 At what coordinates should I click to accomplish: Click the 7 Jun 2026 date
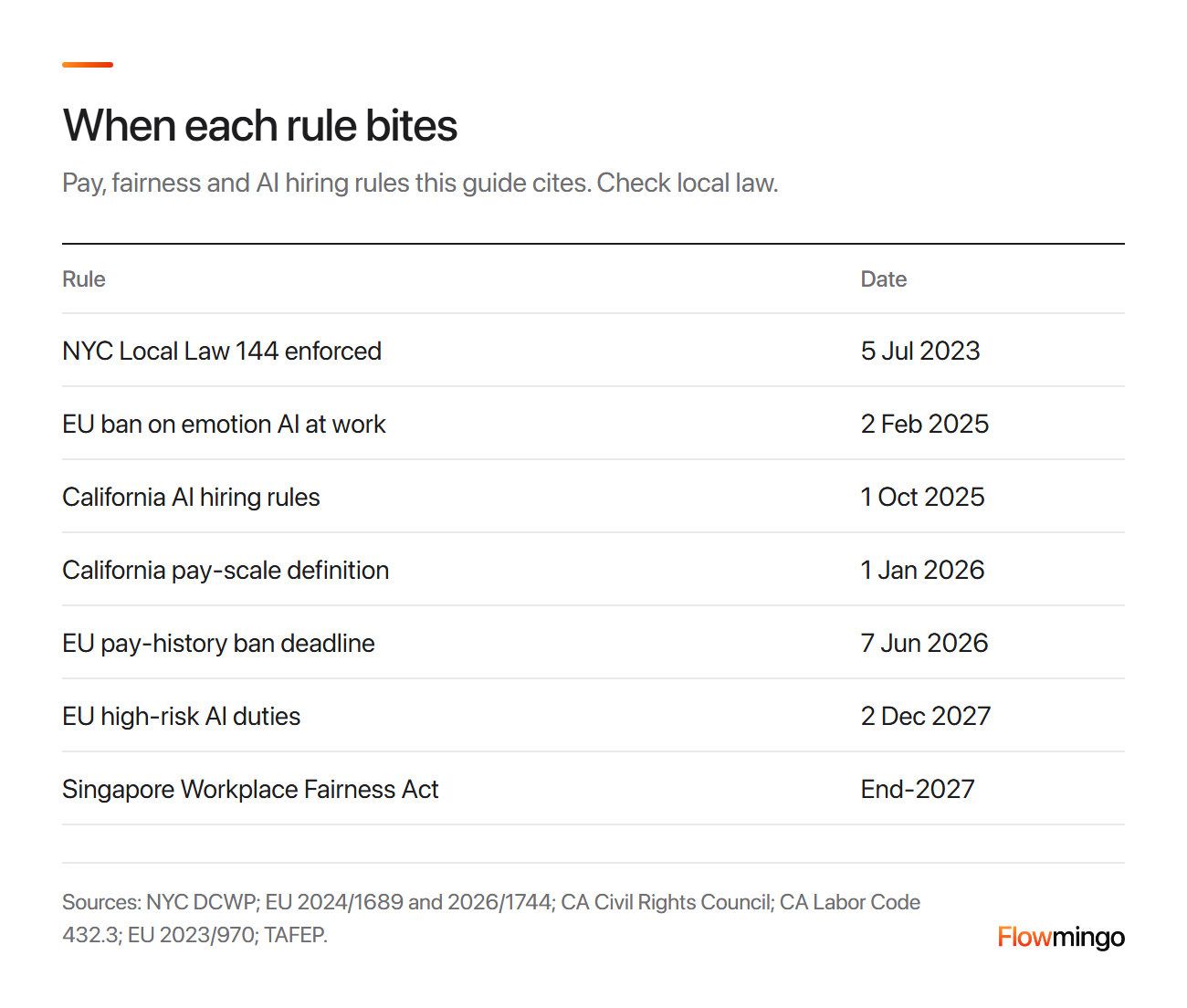click(x=925, y=643)
